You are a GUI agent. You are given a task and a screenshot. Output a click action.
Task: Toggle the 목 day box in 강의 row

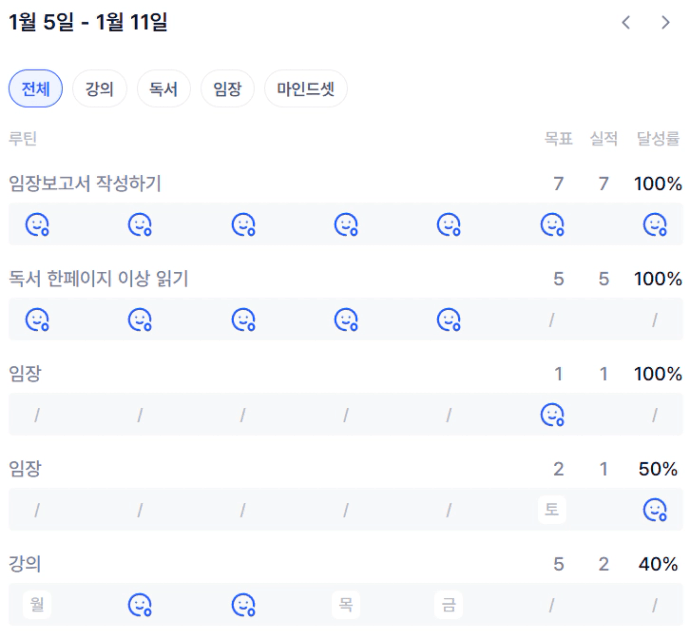coord(346,605)
